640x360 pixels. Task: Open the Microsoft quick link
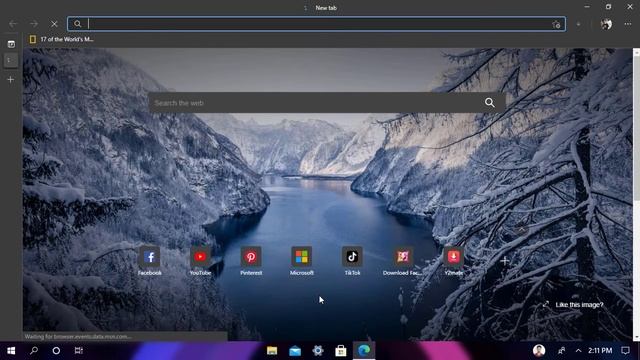[302, 261]
